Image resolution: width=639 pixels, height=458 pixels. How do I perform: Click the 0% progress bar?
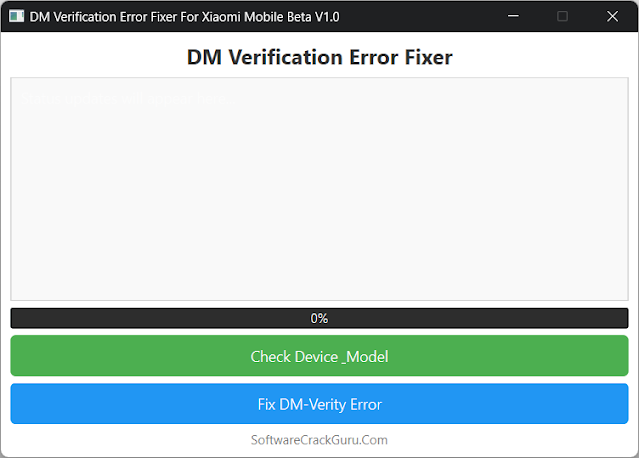click(x=319, y=318)
